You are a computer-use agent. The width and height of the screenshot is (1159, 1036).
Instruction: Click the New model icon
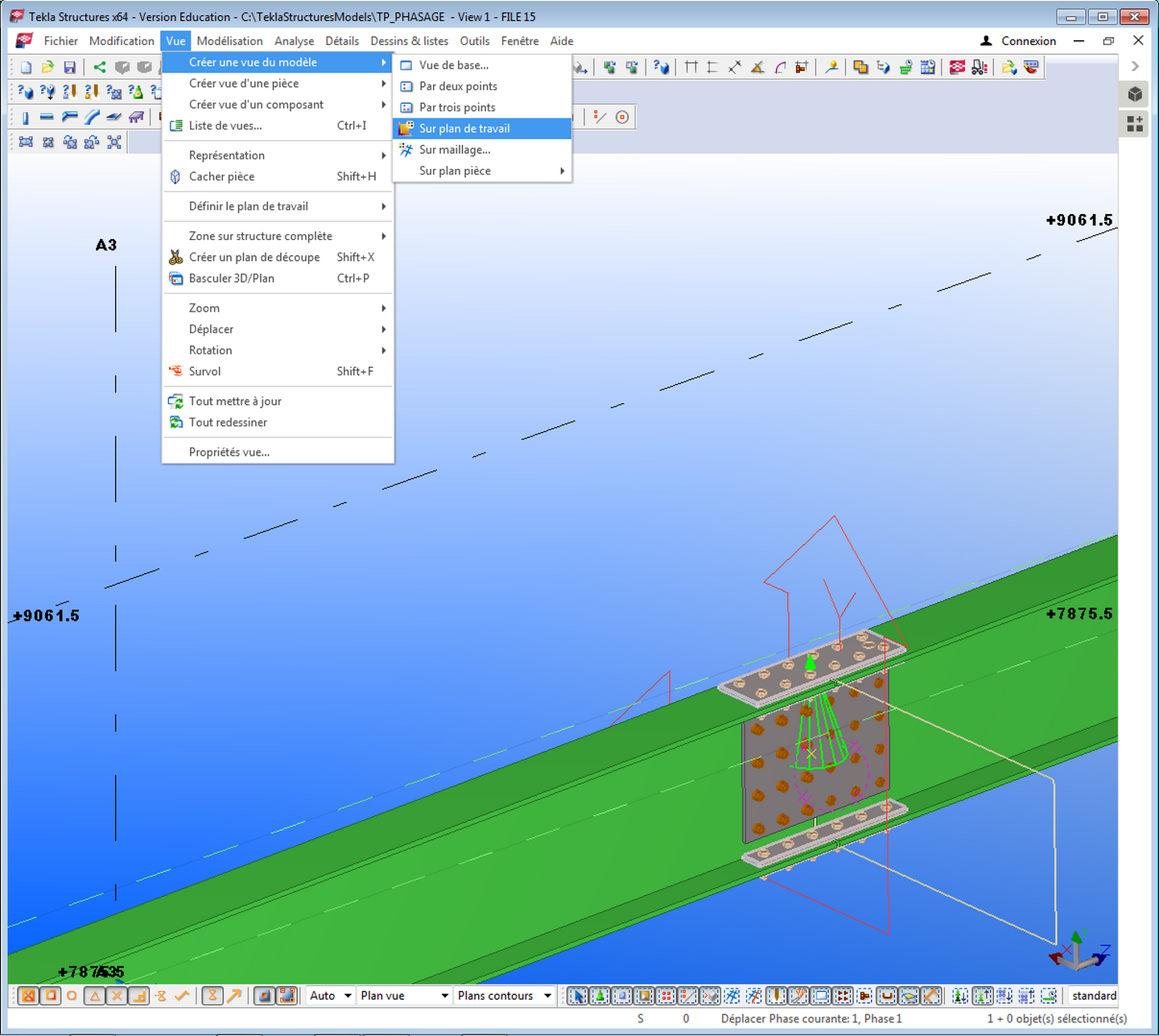tap(26, 68)
